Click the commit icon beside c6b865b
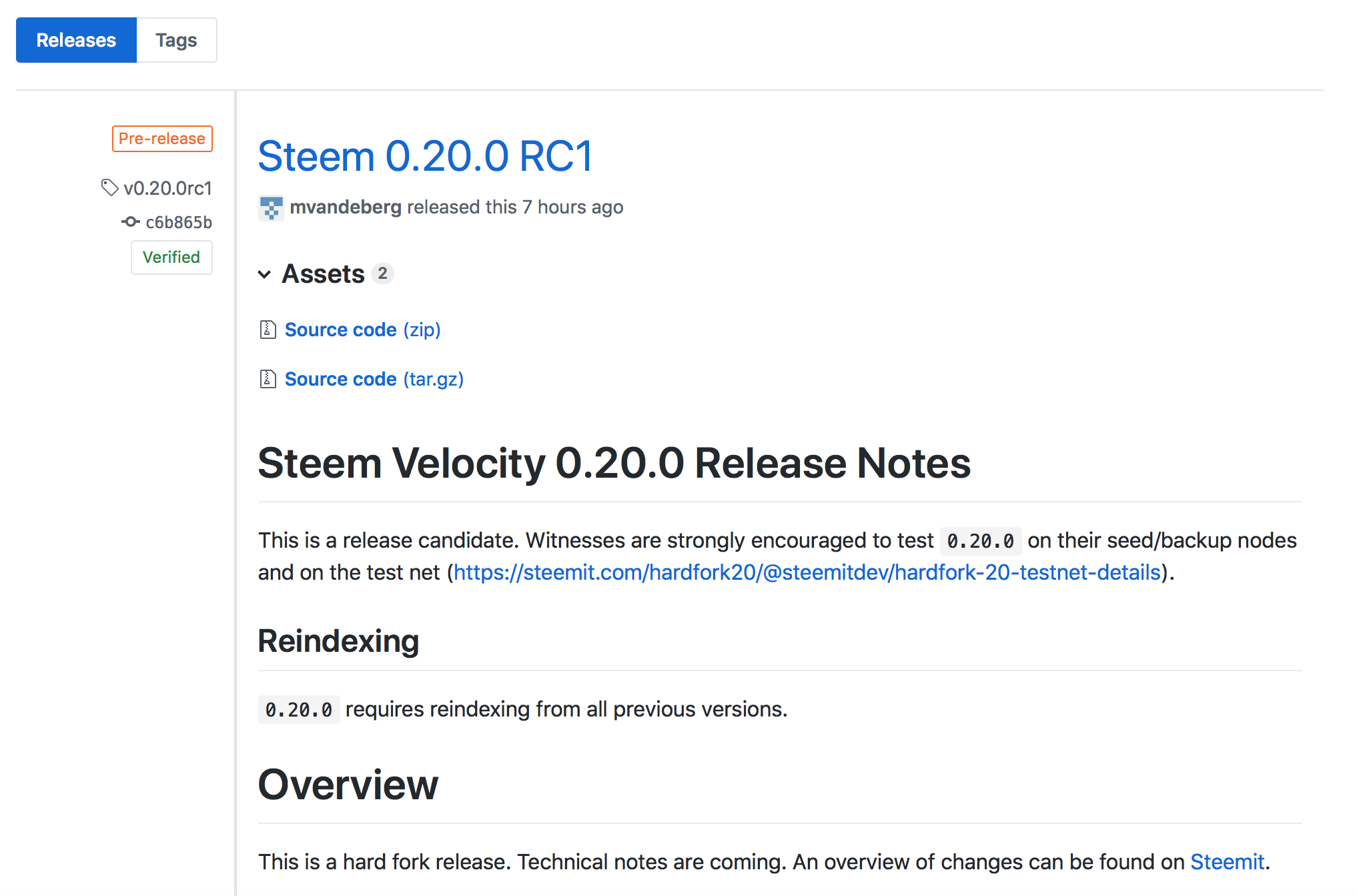The width and height of the screenshot is (1357, 896). click(131, 221)
